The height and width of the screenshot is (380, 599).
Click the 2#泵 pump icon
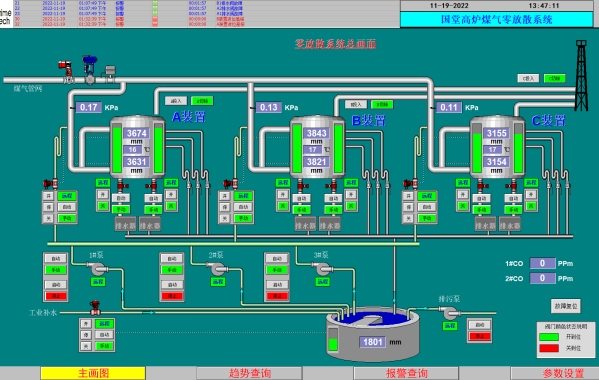(218, 269)
